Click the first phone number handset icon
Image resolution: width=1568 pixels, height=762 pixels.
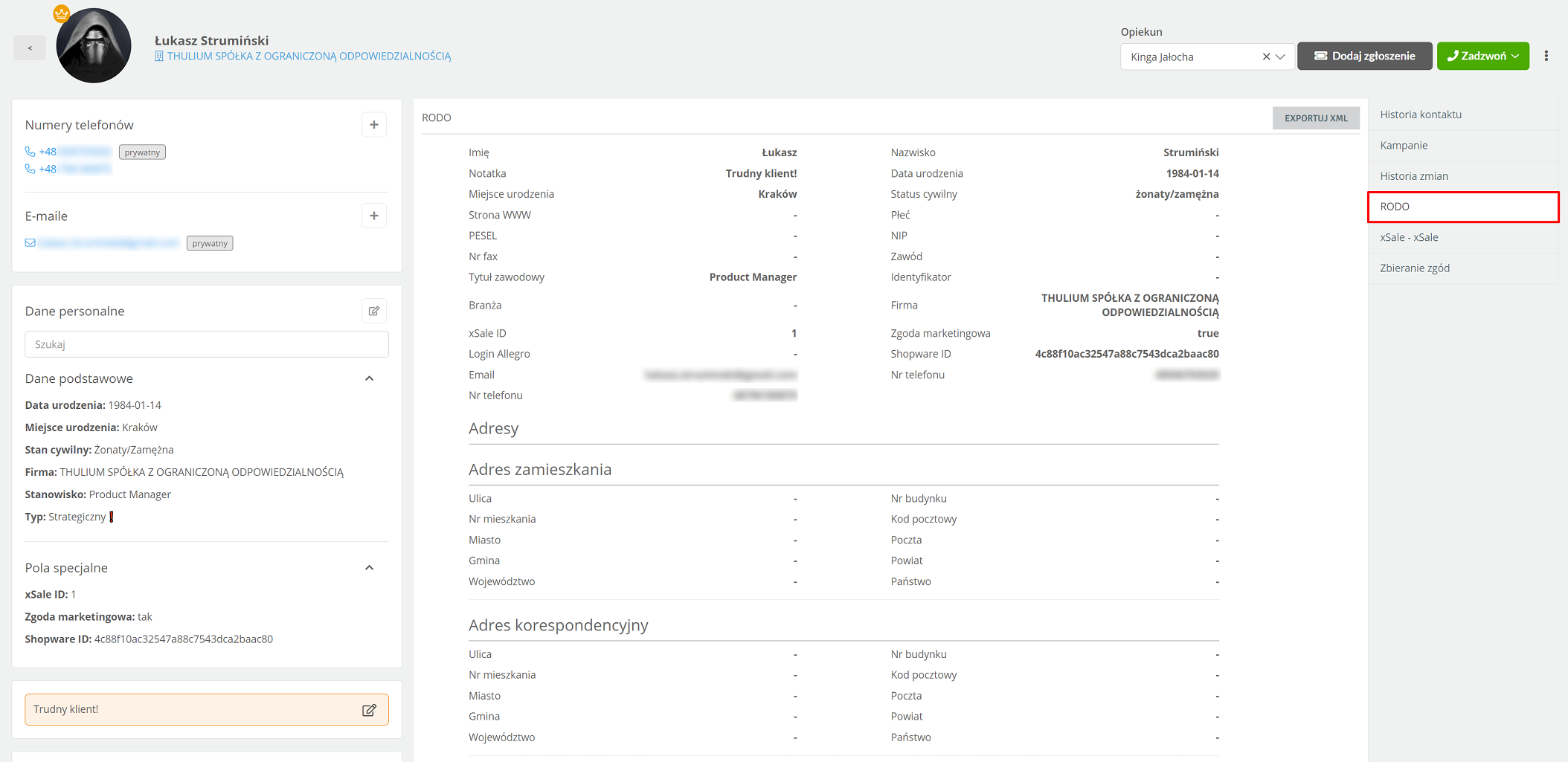pos(30,152)
